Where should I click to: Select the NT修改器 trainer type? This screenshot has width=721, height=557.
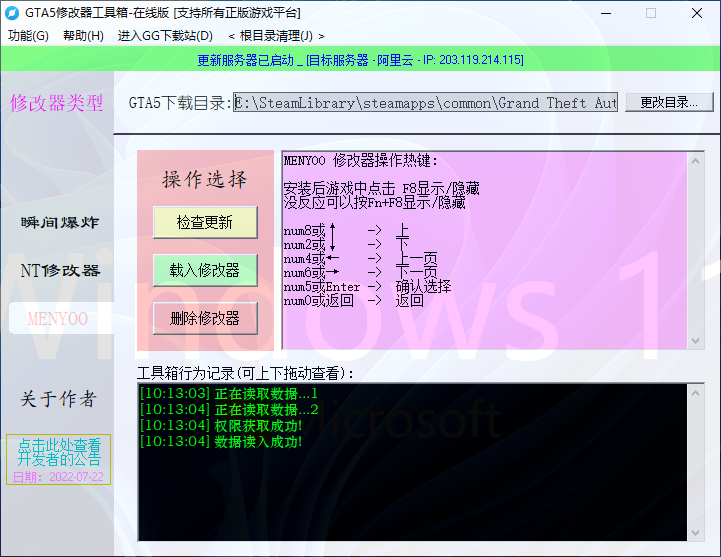click(60, 270)
